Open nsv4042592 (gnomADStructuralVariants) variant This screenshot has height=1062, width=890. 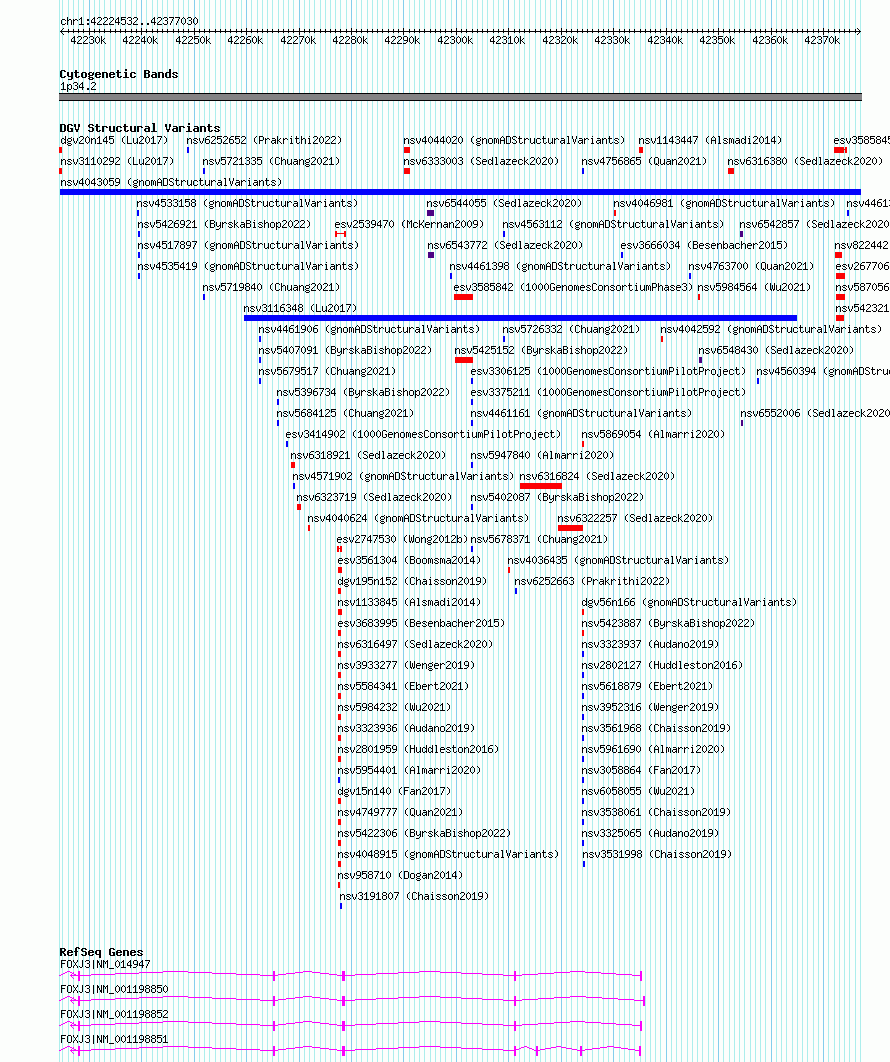[x=771, y=329]
